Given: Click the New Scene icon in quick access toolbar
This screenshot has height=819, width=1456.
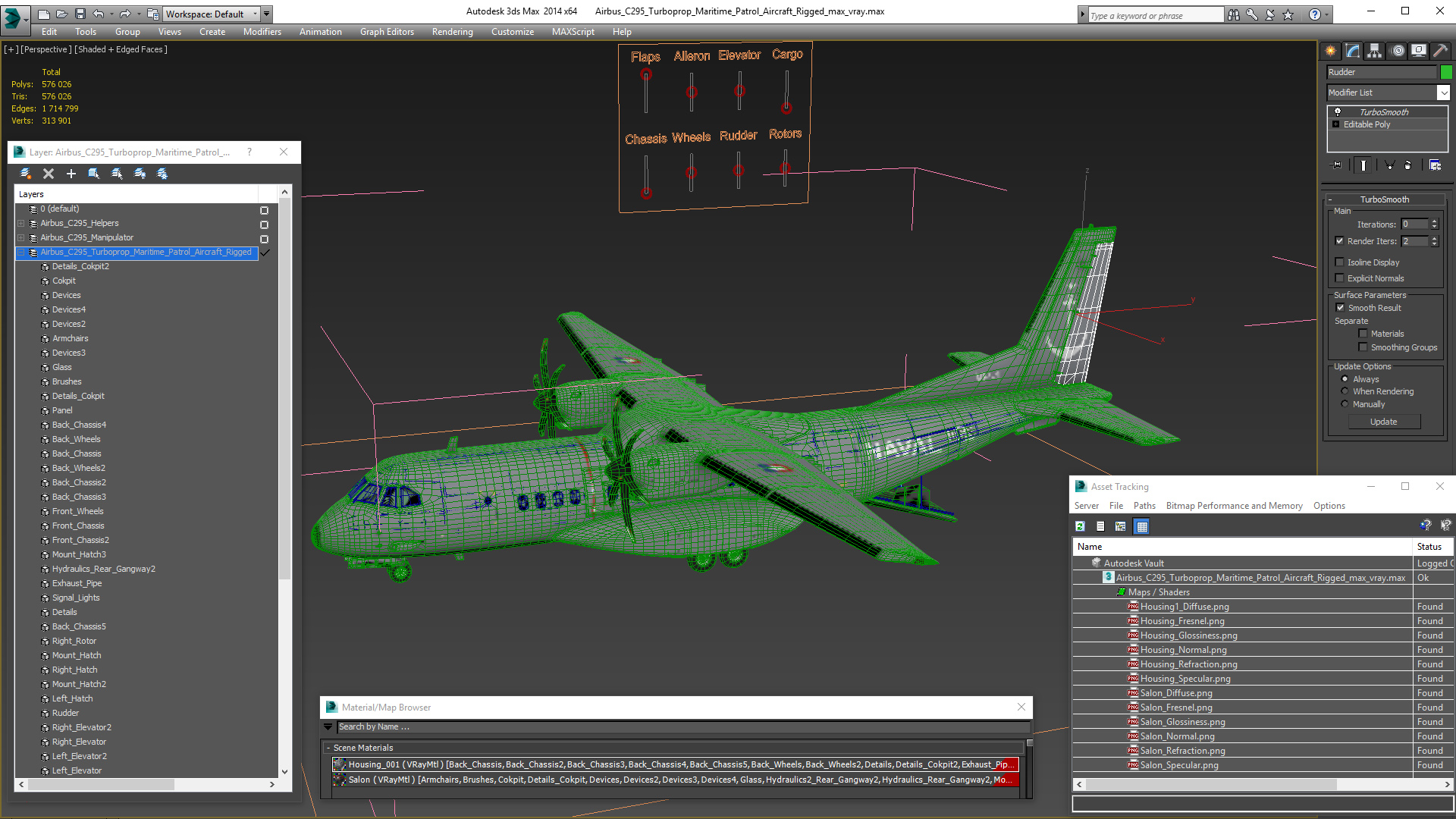Looking at the screenshot, I should click(x=43, y=14).
